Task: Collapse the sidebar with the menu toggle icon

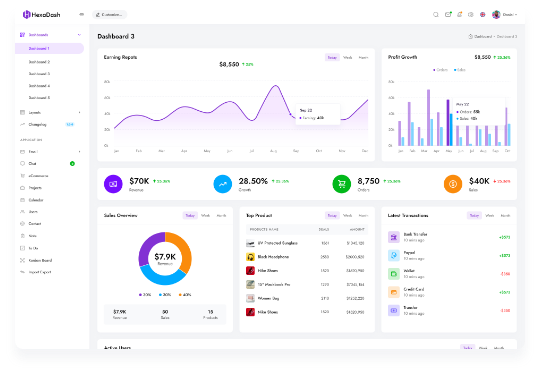Action: [82, 14]
